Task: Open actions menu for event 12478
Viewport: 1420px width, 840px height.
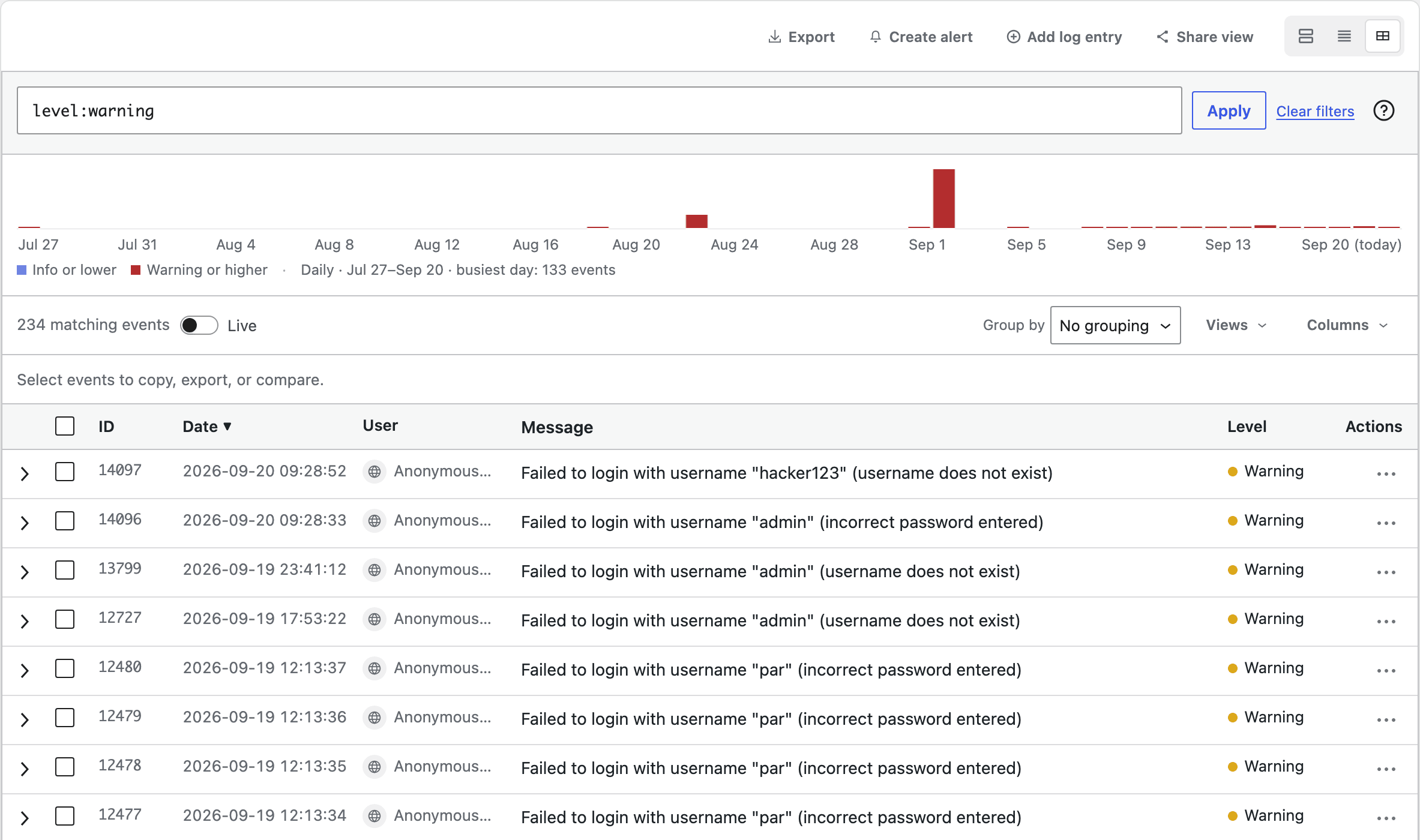Action: (x=1386, y=769)
